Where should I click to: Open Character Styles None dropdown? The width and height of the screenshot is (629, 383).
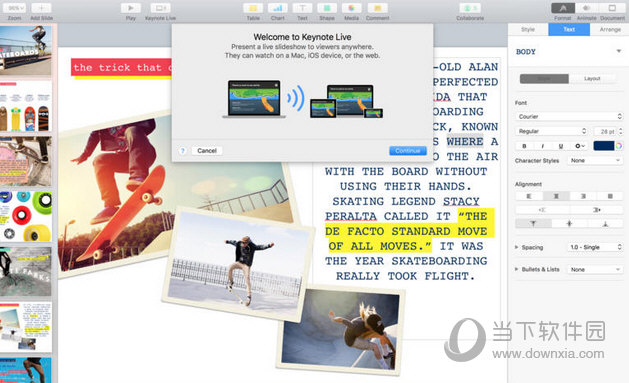click(595, 160)
